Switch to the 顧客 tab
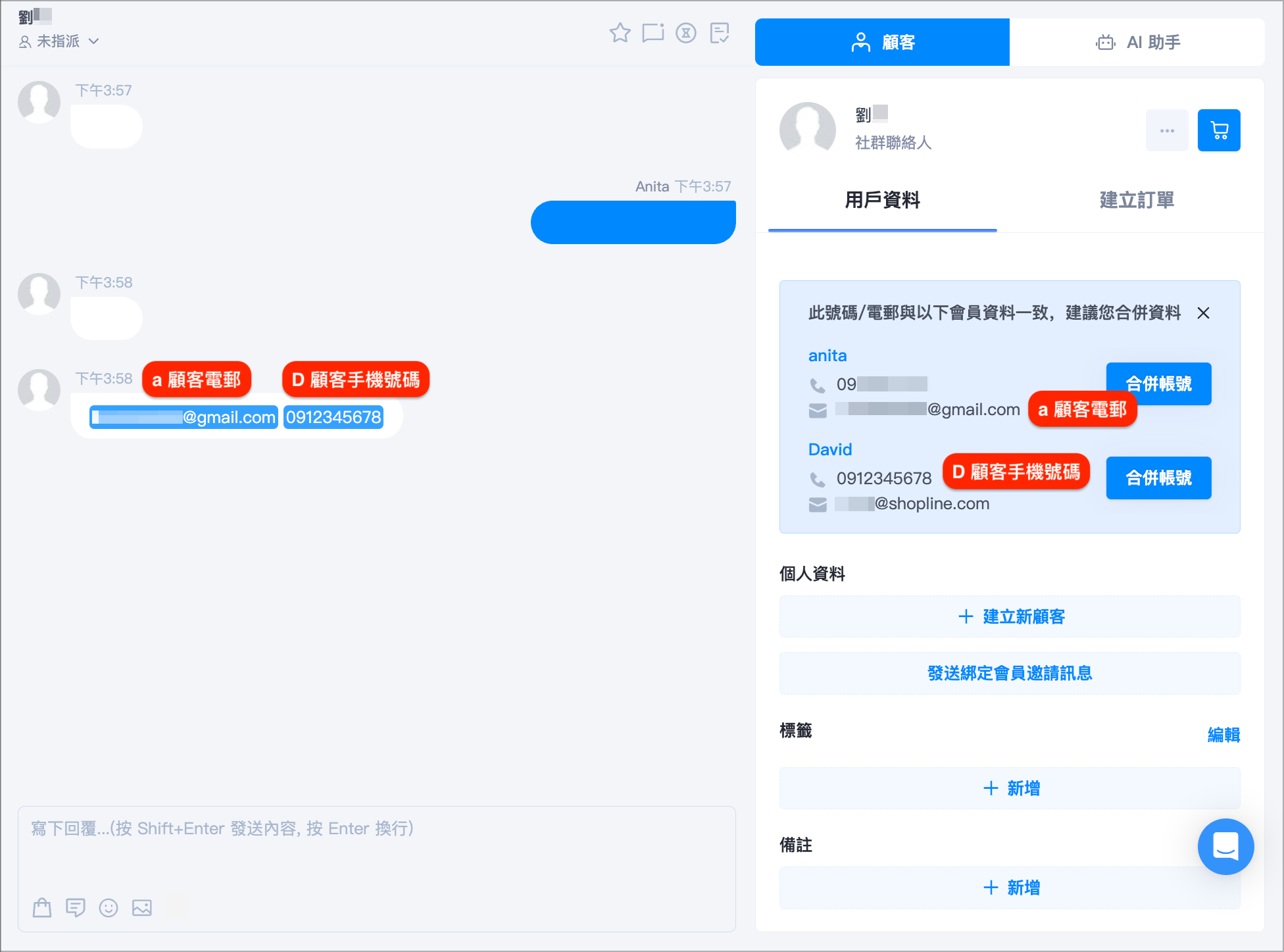The image size is (1284, 952). [882, 42]
